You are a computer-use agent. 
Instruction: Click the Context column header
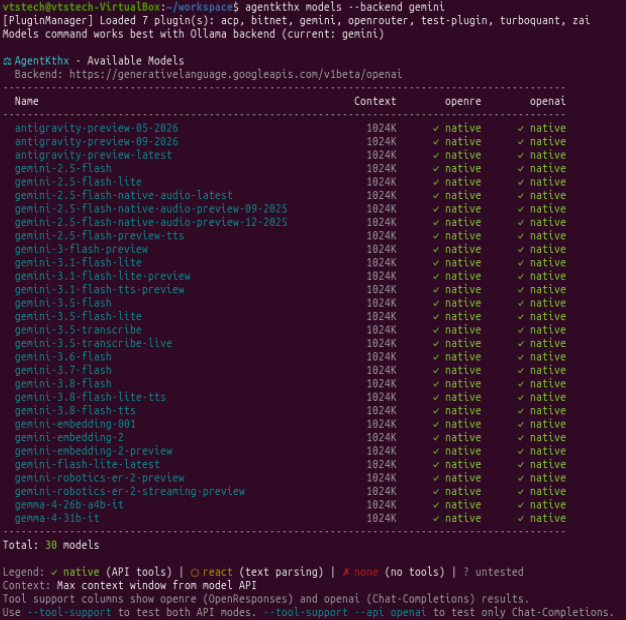375,101
